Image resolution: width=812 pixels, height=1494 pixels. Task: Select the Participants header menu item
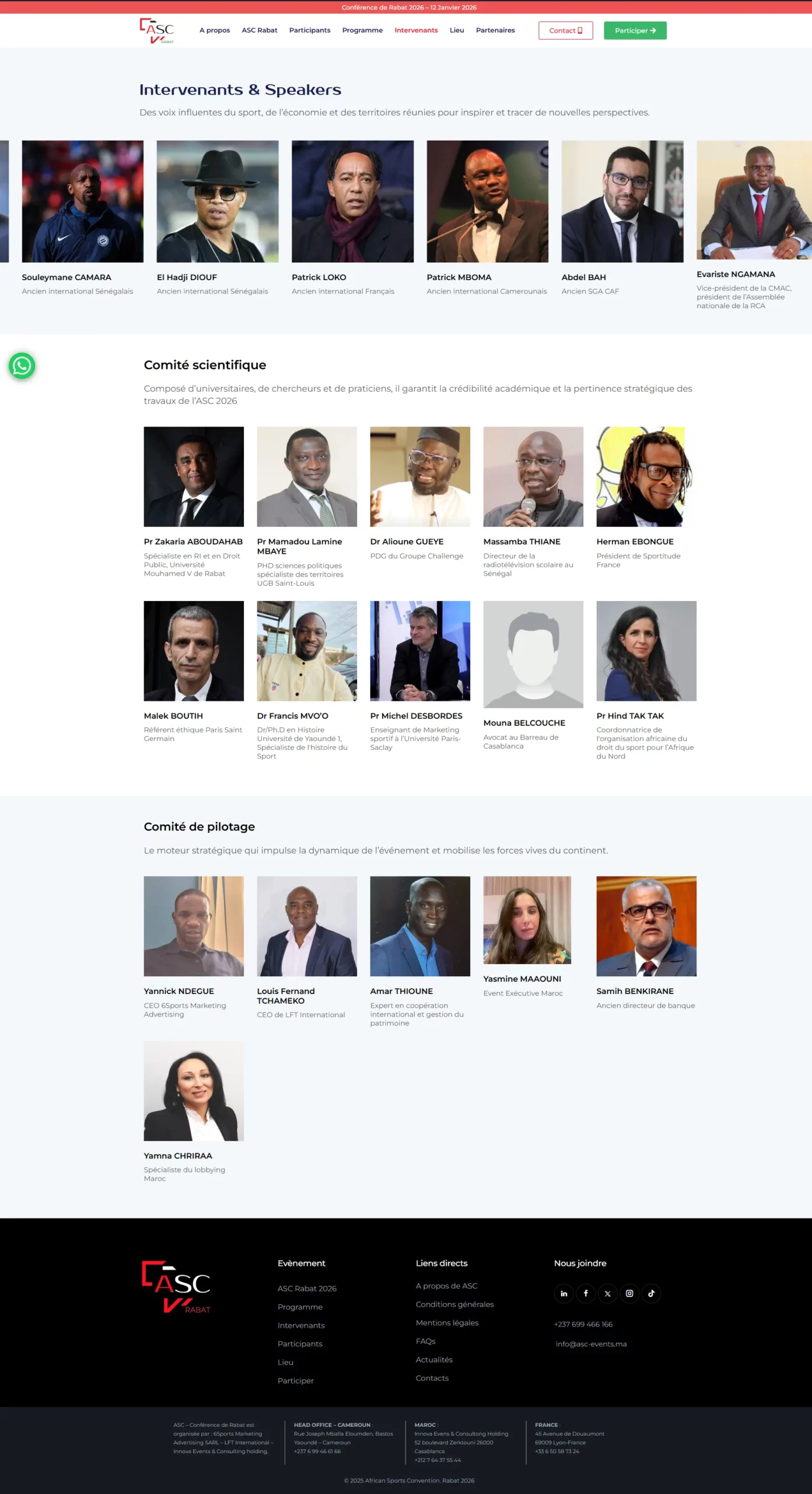(310, 30)
